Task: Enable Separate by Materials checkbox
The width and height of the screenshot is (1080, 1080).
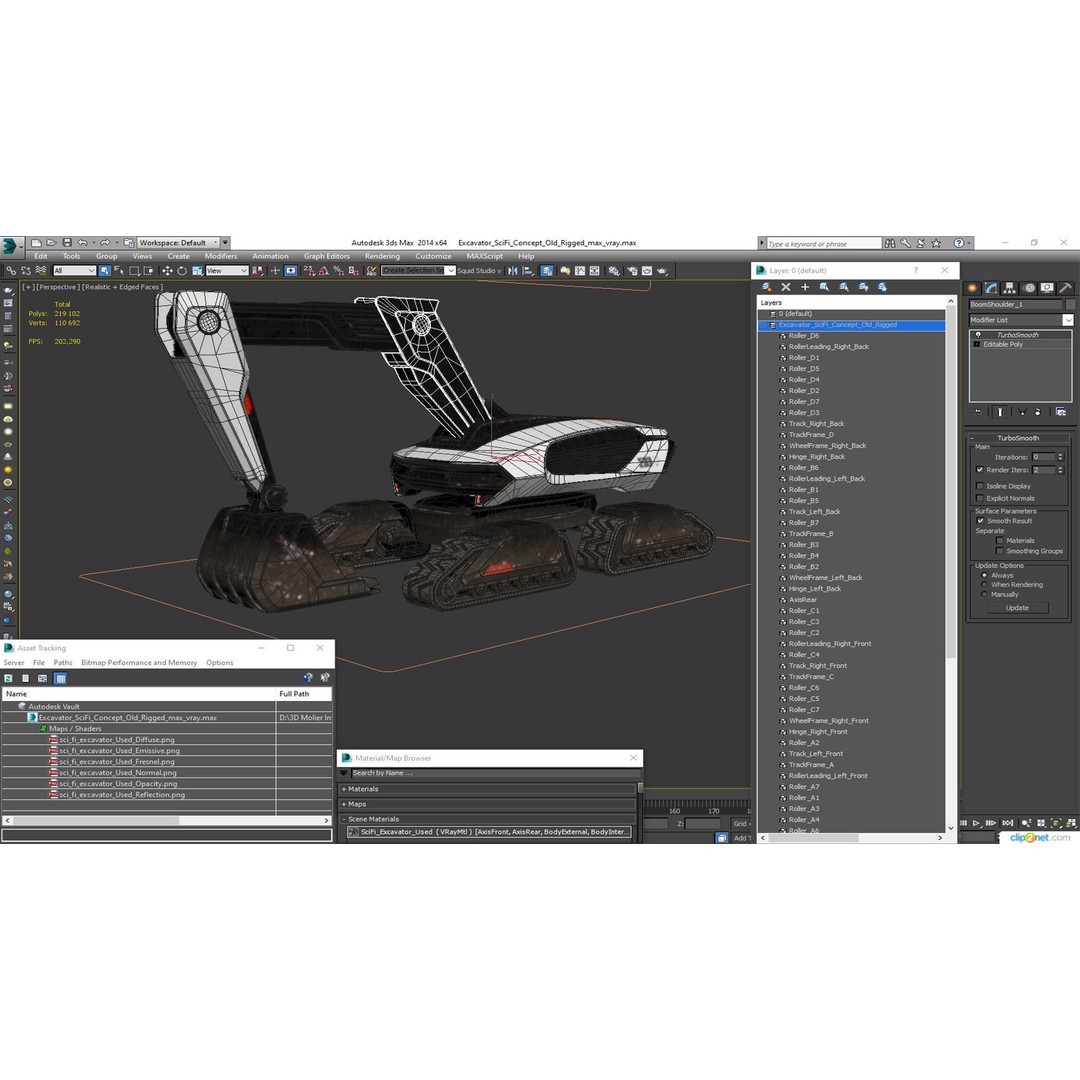Action: click(x=1000, y=541)
